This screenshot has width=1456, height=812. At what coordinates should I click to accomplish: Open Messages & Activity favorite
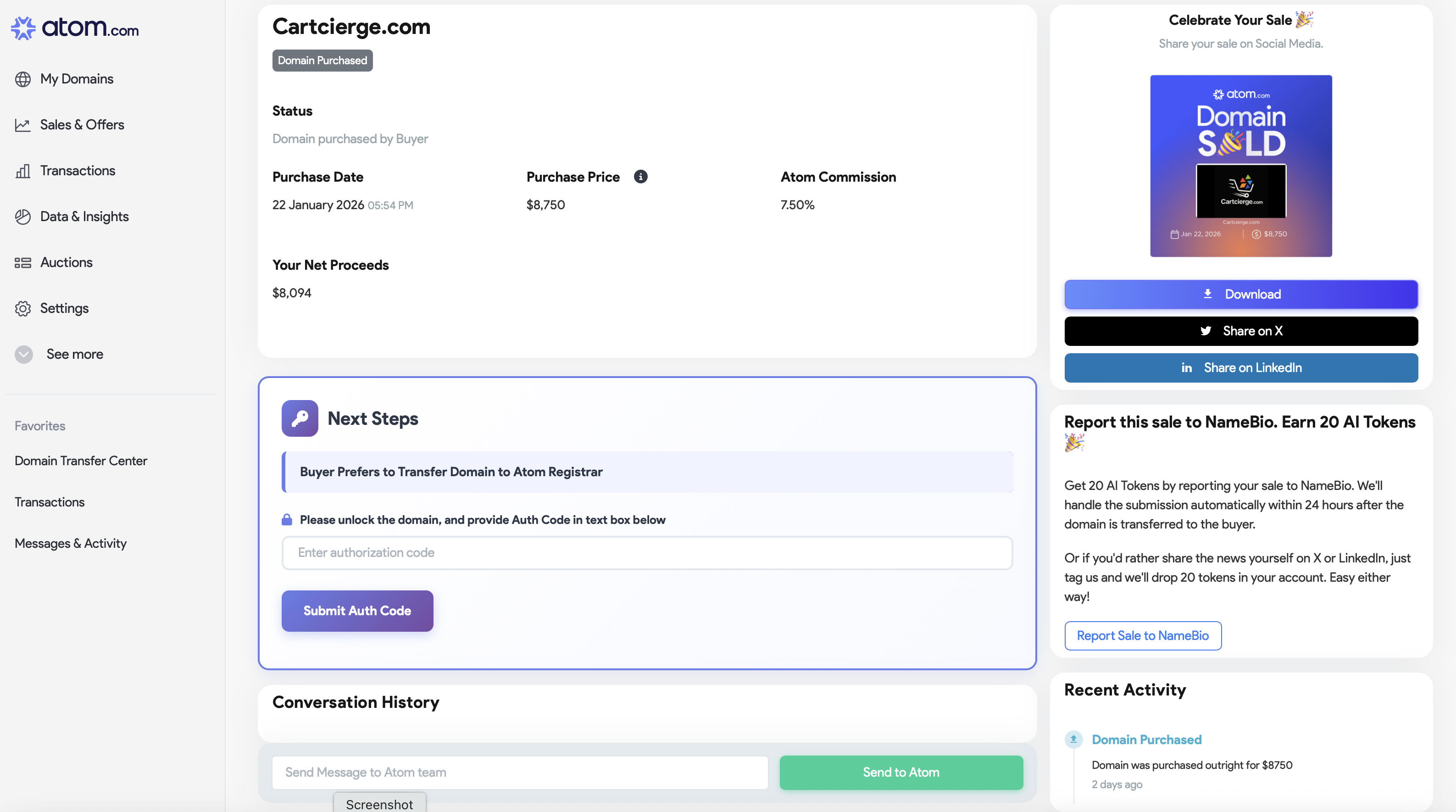pos(71,544)
